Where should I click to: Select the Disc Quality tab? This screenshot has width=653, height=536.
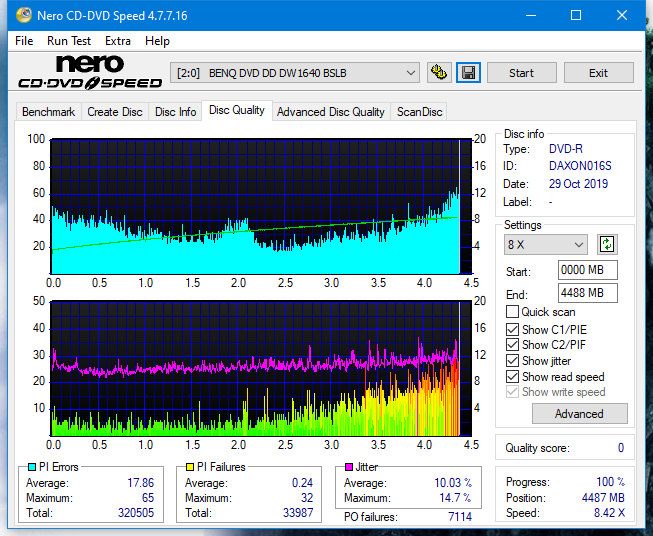pyautogui.click(x=237, y=110)
